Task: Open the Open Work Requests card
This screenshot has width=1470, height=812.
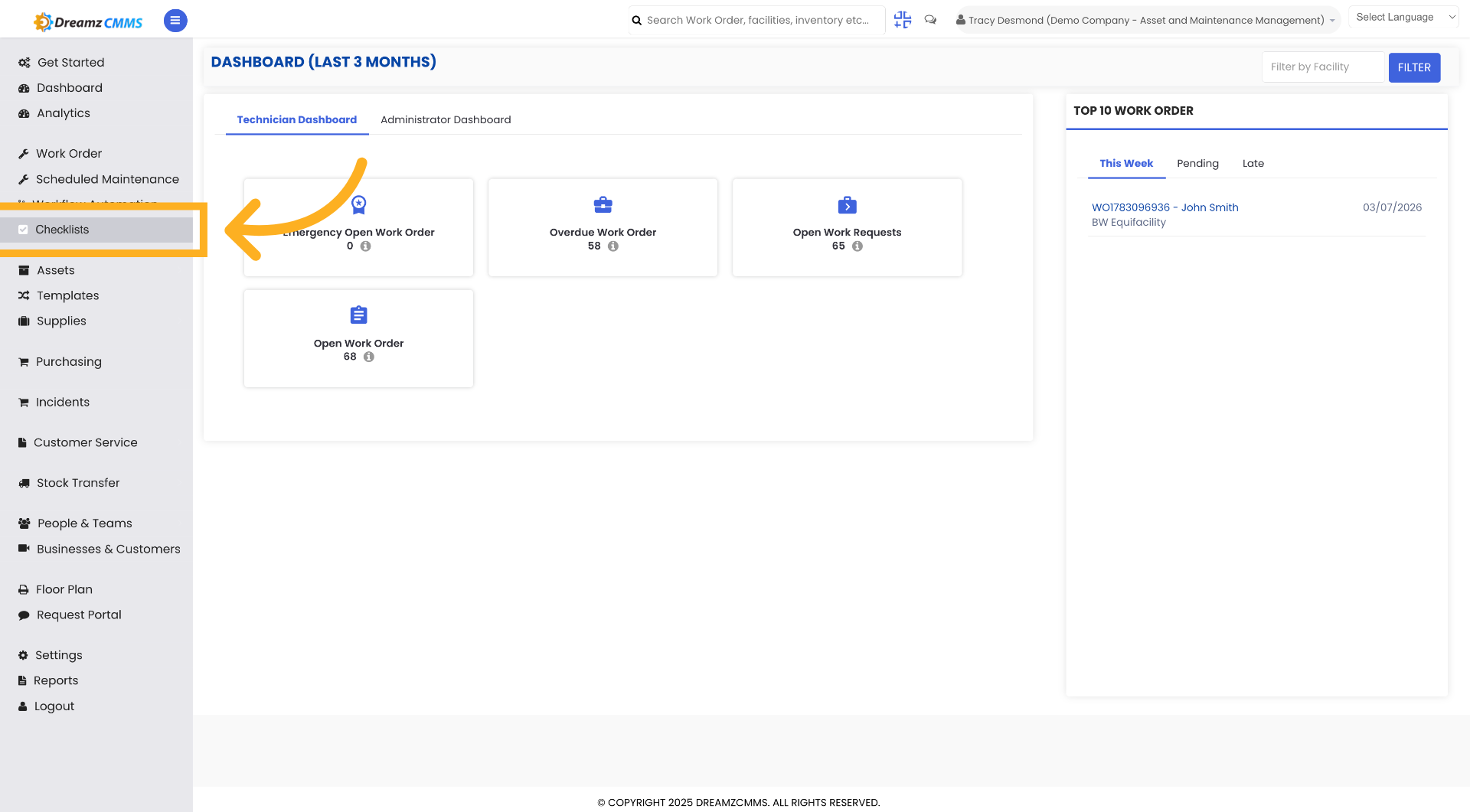Action: click(847, 227)
